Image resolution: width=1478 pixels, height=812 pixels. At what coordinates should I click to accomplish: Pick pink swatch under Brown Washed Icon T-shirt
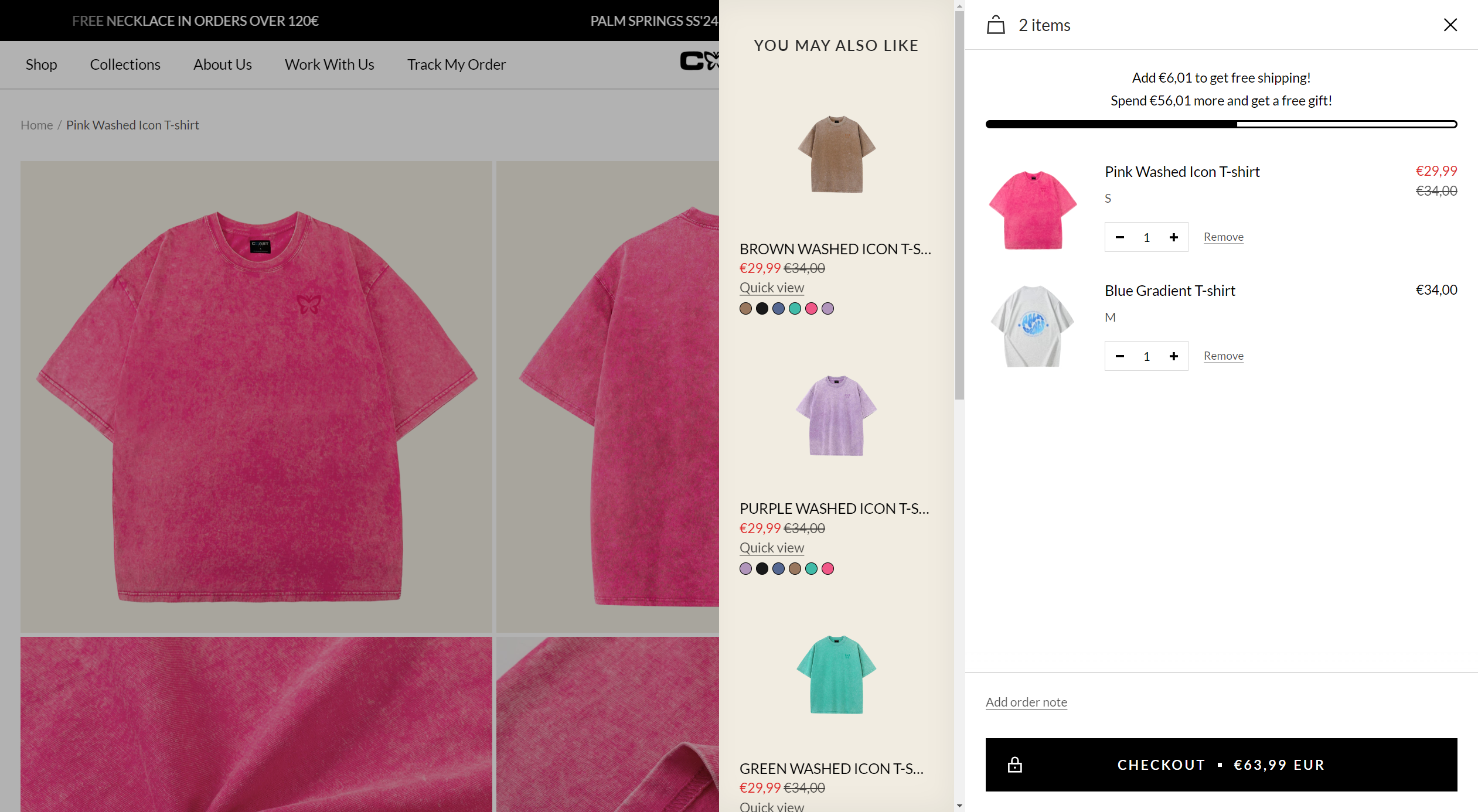[810, 309]
